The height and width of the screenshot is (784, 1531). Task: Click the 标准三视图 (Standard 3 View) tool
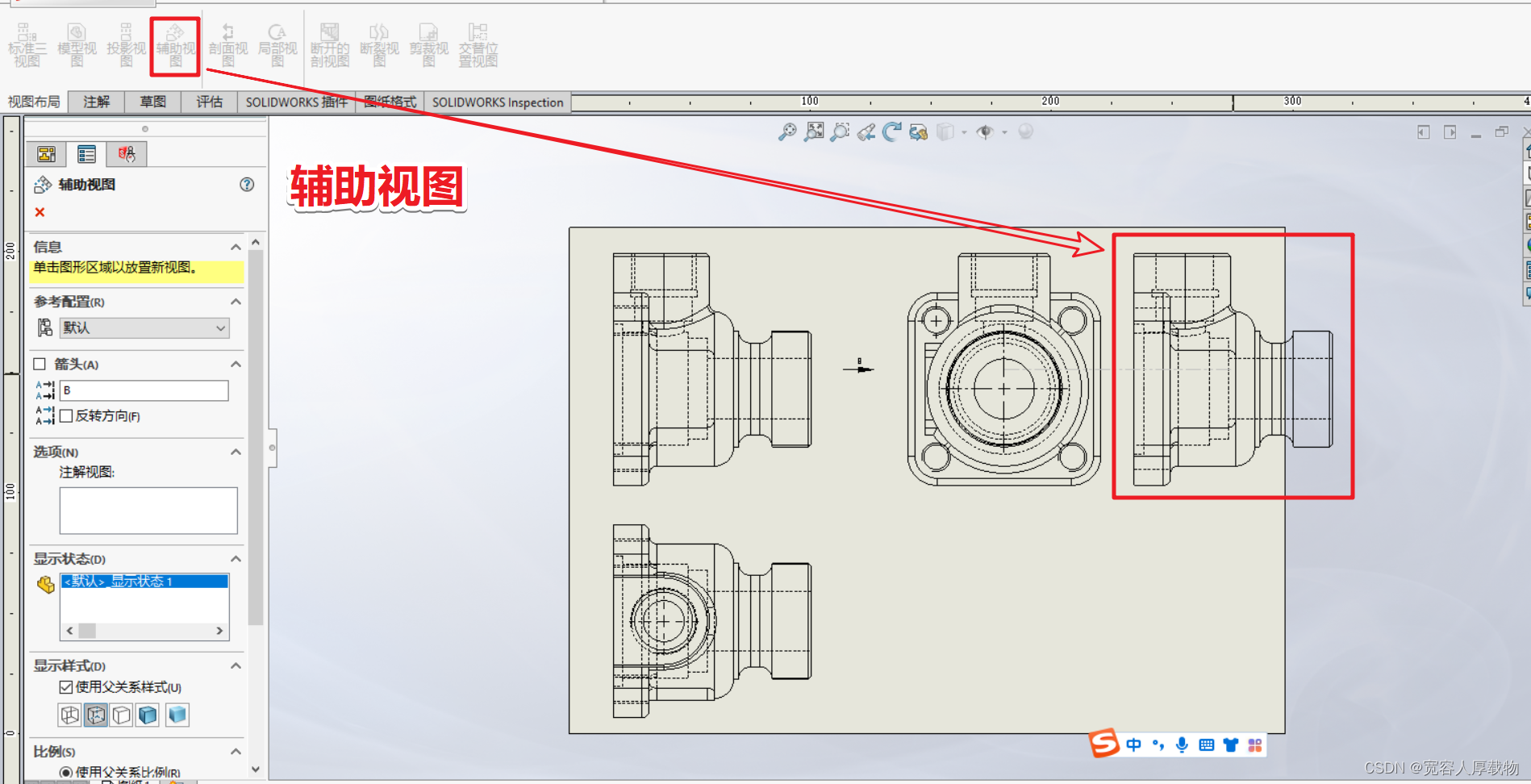point(27,45)
